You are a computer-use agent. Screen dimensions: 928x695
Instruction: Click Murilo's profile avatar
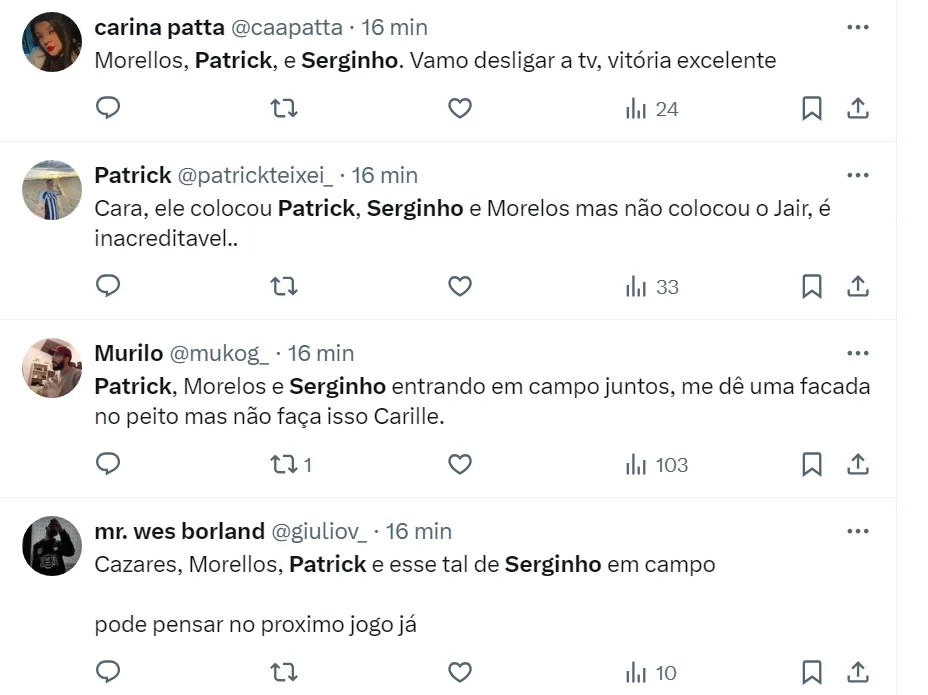point(52,368)
